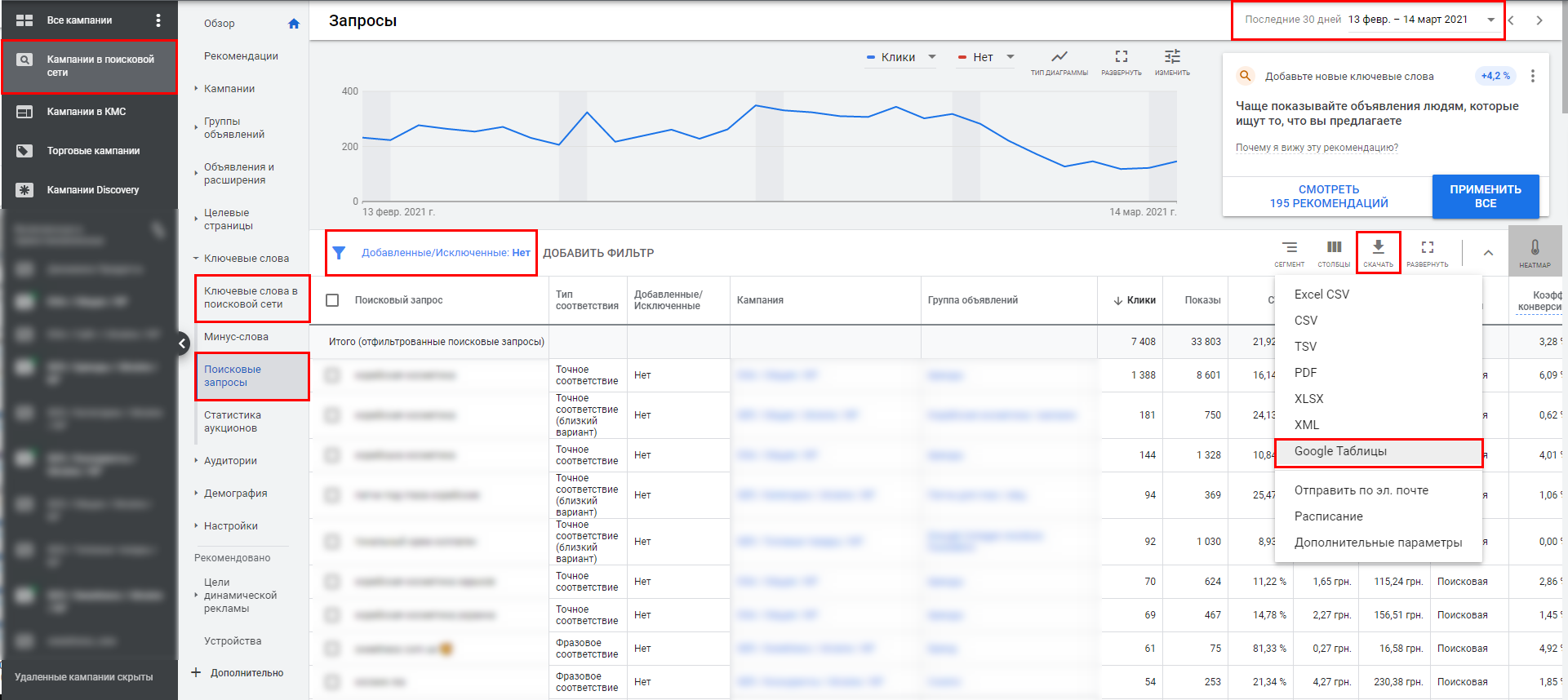Open Торговые кампании tag icon
The height and width of the screenshot is (700, 1568).
click(24, 151)
